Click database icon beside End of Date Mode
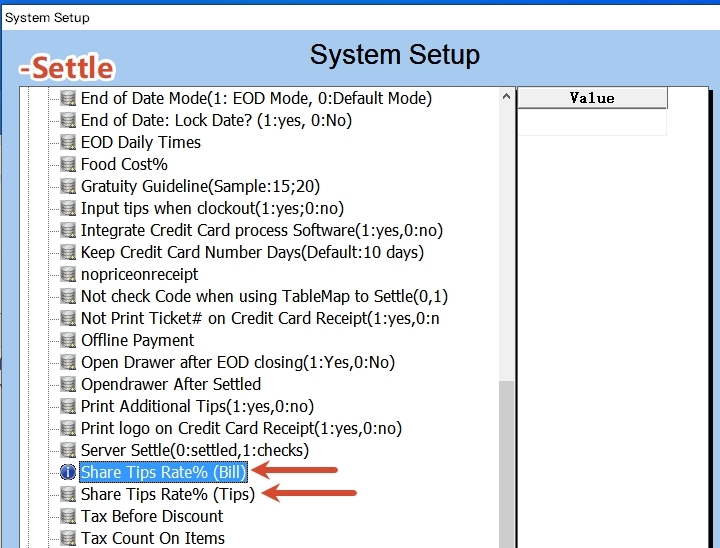 pyautogui.click(x=68, y=98)
